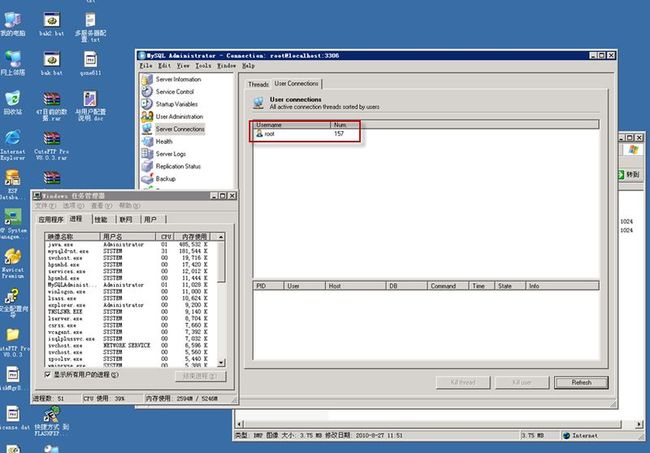Select the 回收站 recycle bin icon
The height and width of the screenshot is (453, 650).
pos(12,103)
